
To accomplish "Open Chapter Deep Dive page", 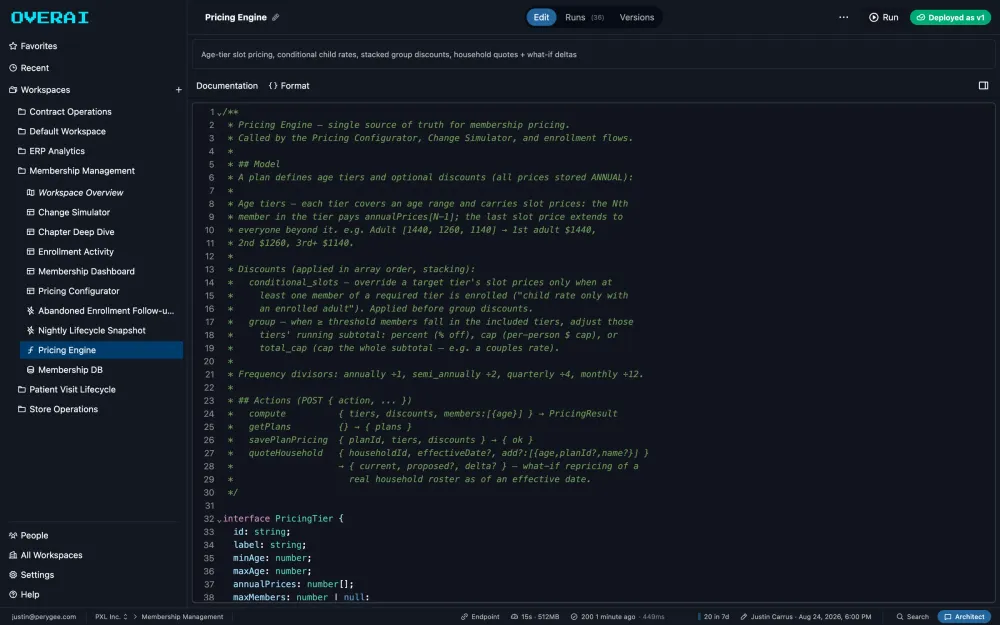I will click(x=76, y=232).
